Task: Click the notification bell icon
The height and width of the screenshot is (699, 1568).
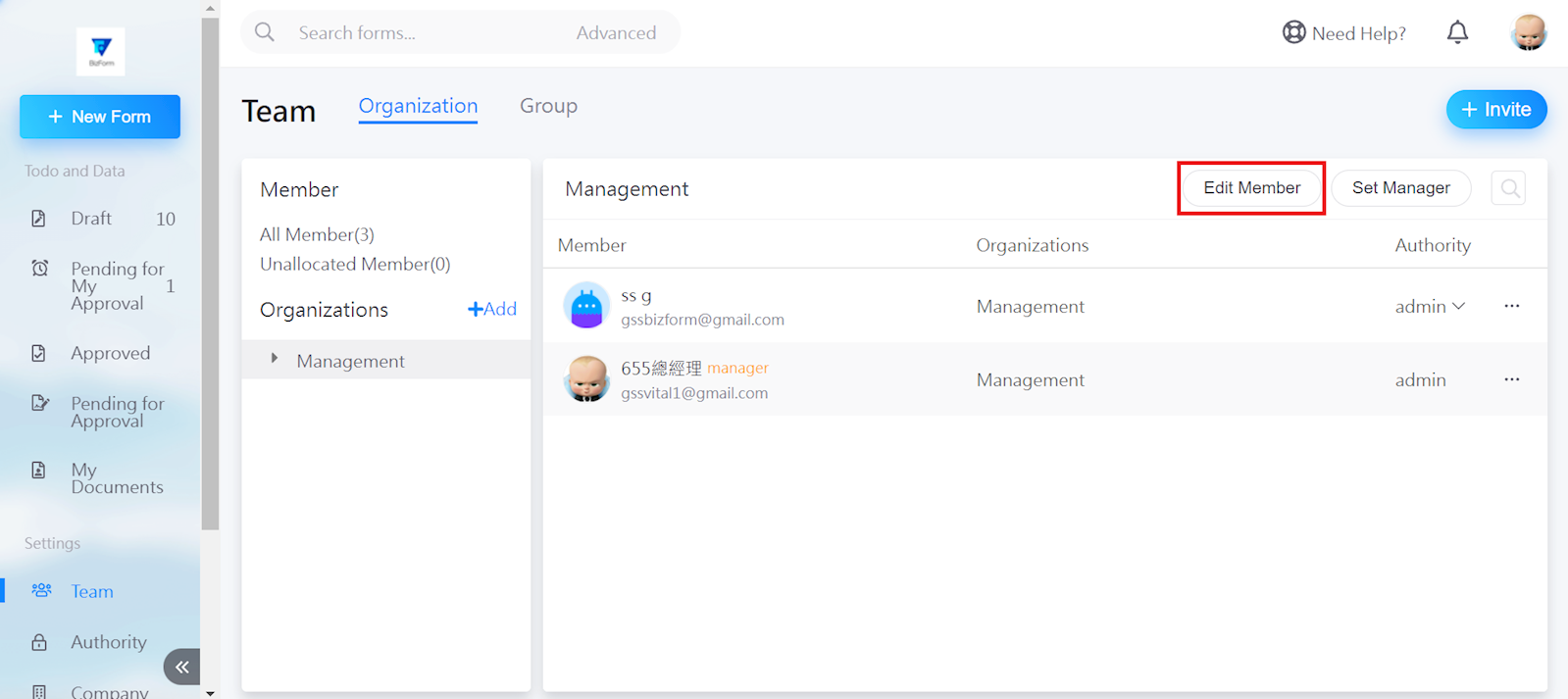Action: 1457,32
